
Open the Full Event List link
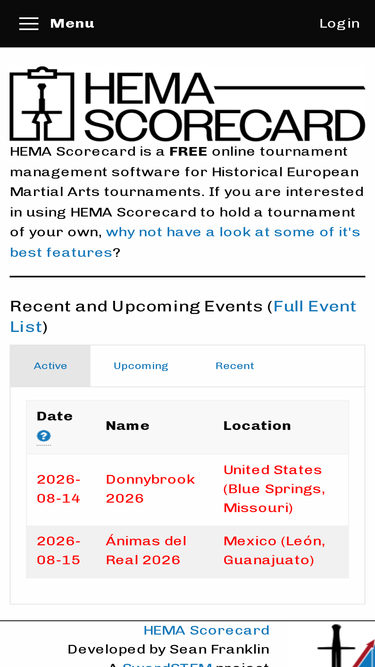pos(183,316)
